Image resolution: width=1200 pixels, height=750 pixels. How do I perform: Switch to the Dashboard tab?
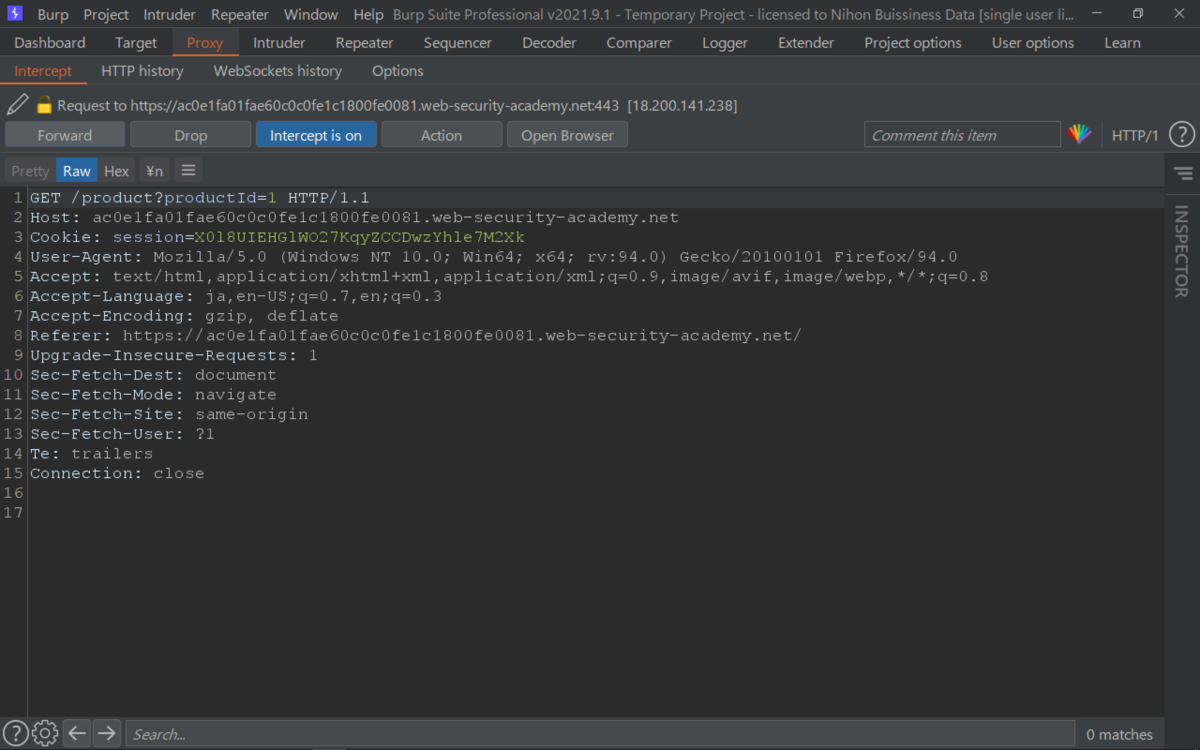pos(50,43)
